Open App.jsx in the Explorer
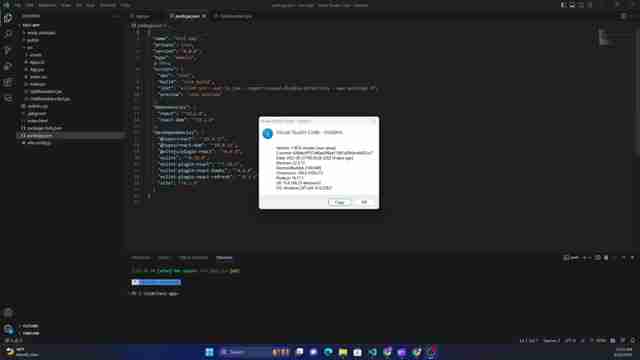Screen dimensions: 640x360 click(37, 69)
